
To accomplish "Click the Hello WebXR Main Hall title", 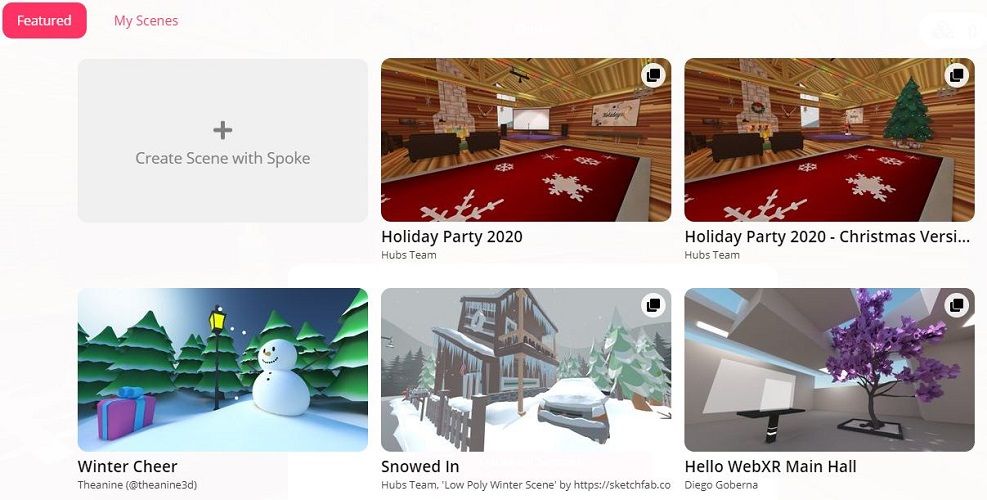I will click(770, 467).
